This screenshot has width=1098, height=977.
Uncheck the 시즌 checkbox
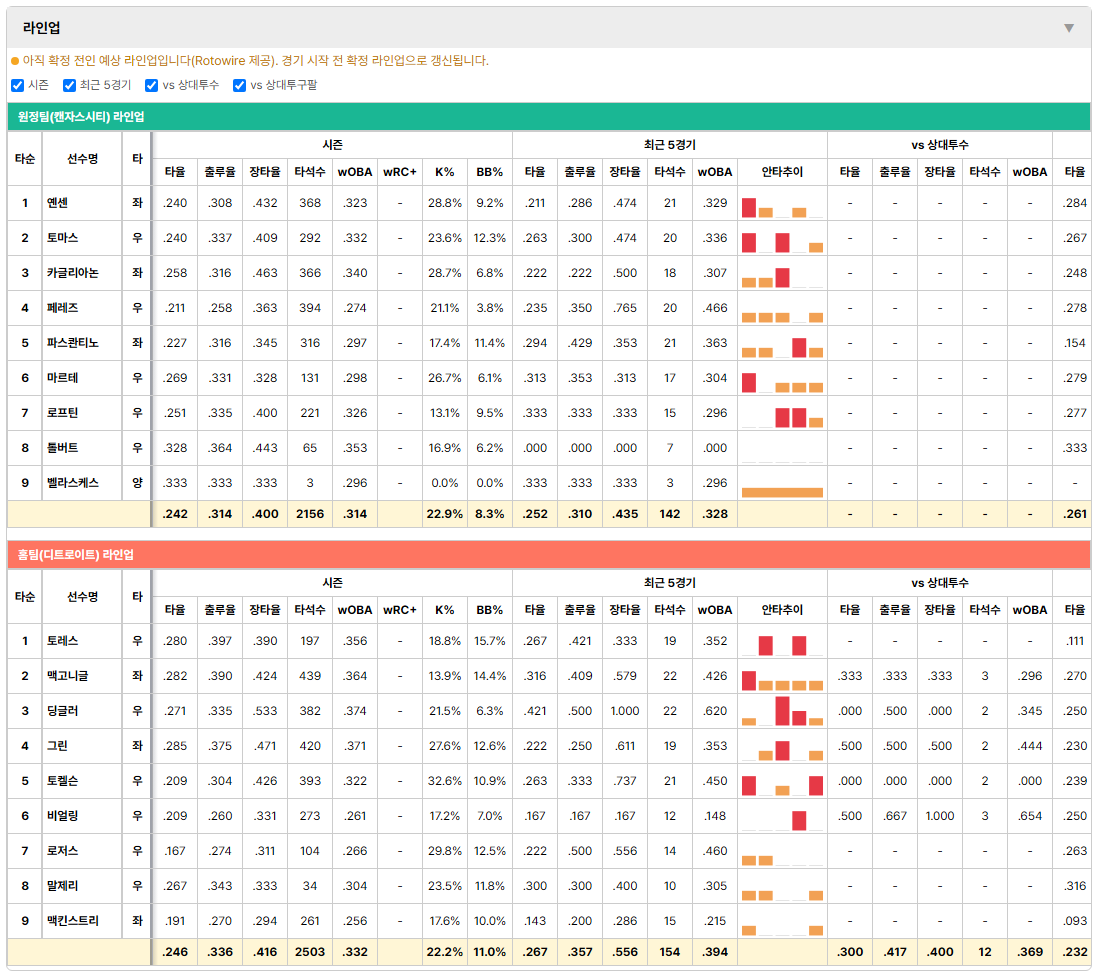18,85
